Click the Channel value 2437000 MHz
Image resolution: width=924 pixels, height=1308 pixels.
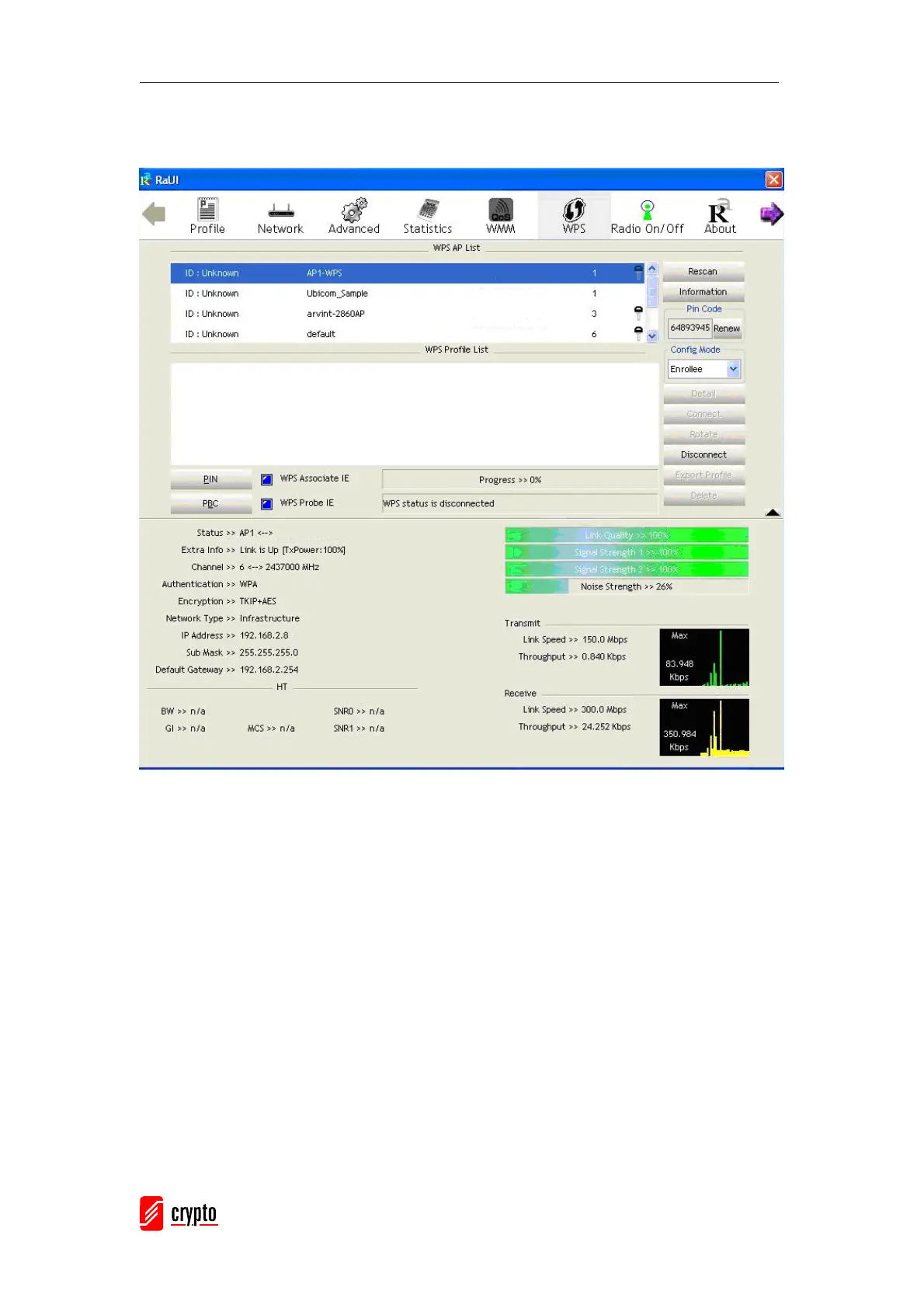pyautogui.click(x=292, y=567)
